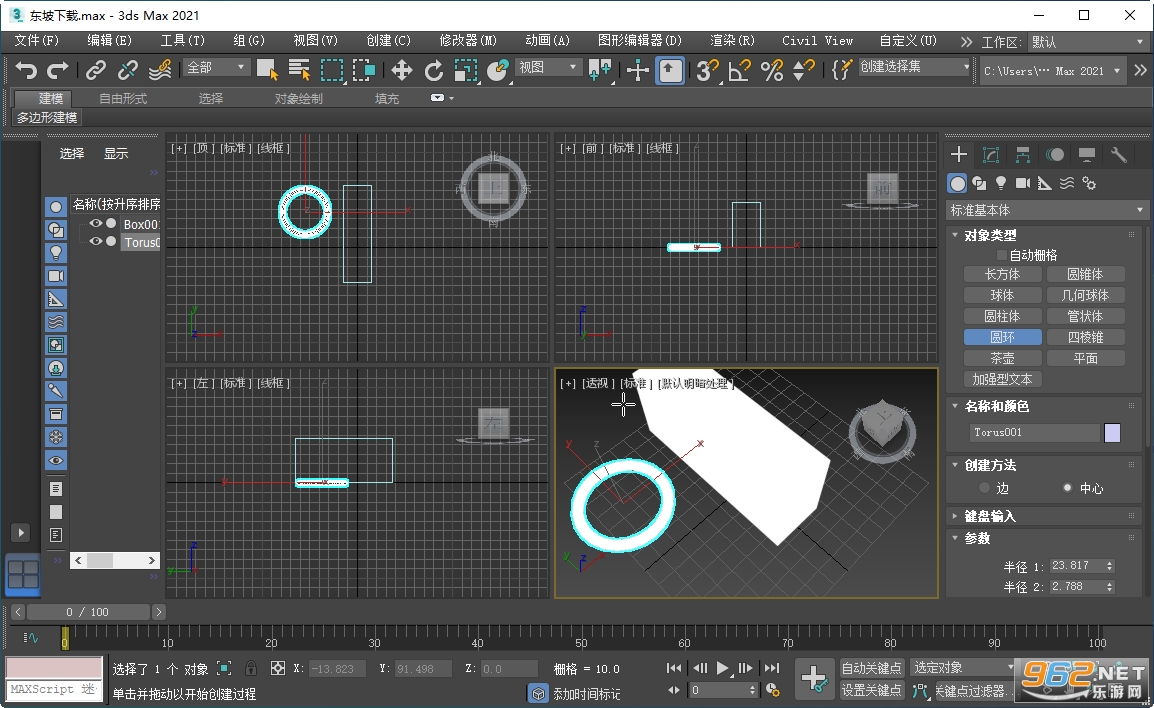This screenshot has width=1154, height=708.
Task: Click the 长方体 object button
Action: pyautogui.click(x=1002, y=275)
